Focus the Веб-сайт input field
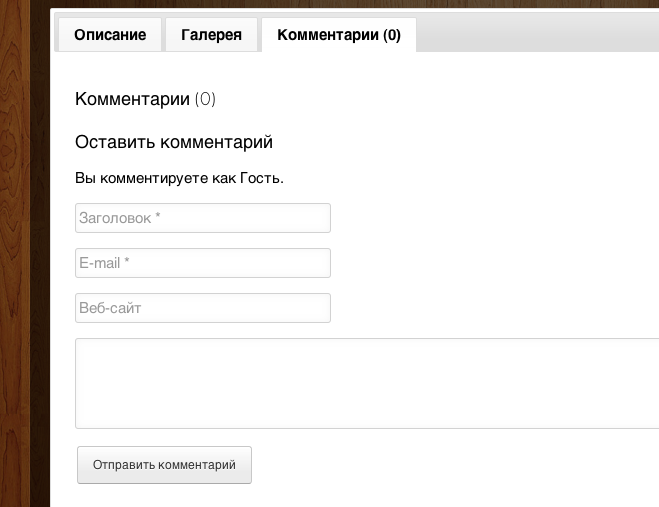Screen dimensions: 659x507 tap(202, 308)
